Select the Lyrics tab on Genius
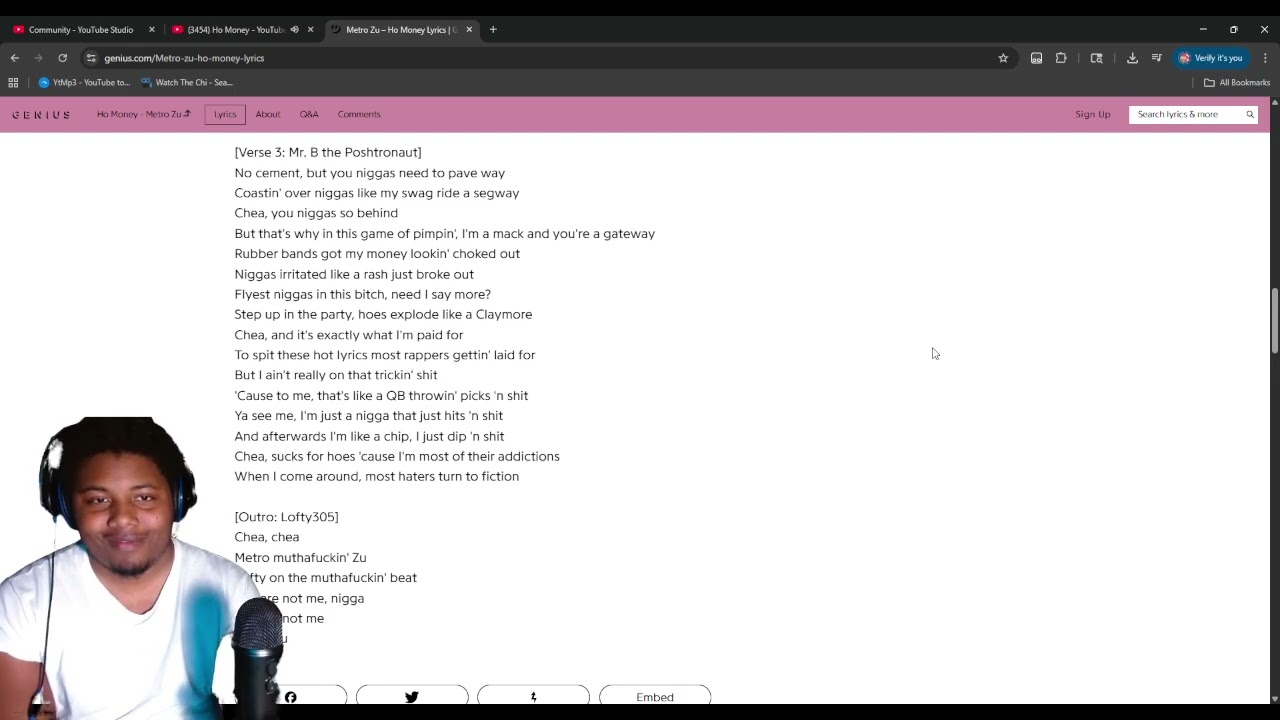 point(225,114)
